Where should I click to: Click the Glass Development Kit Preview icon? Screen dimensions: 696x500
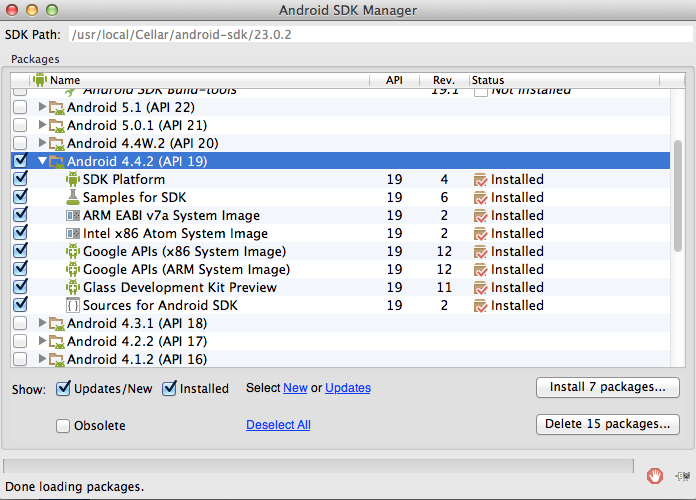pyautogui.click(x=73, y=287)
